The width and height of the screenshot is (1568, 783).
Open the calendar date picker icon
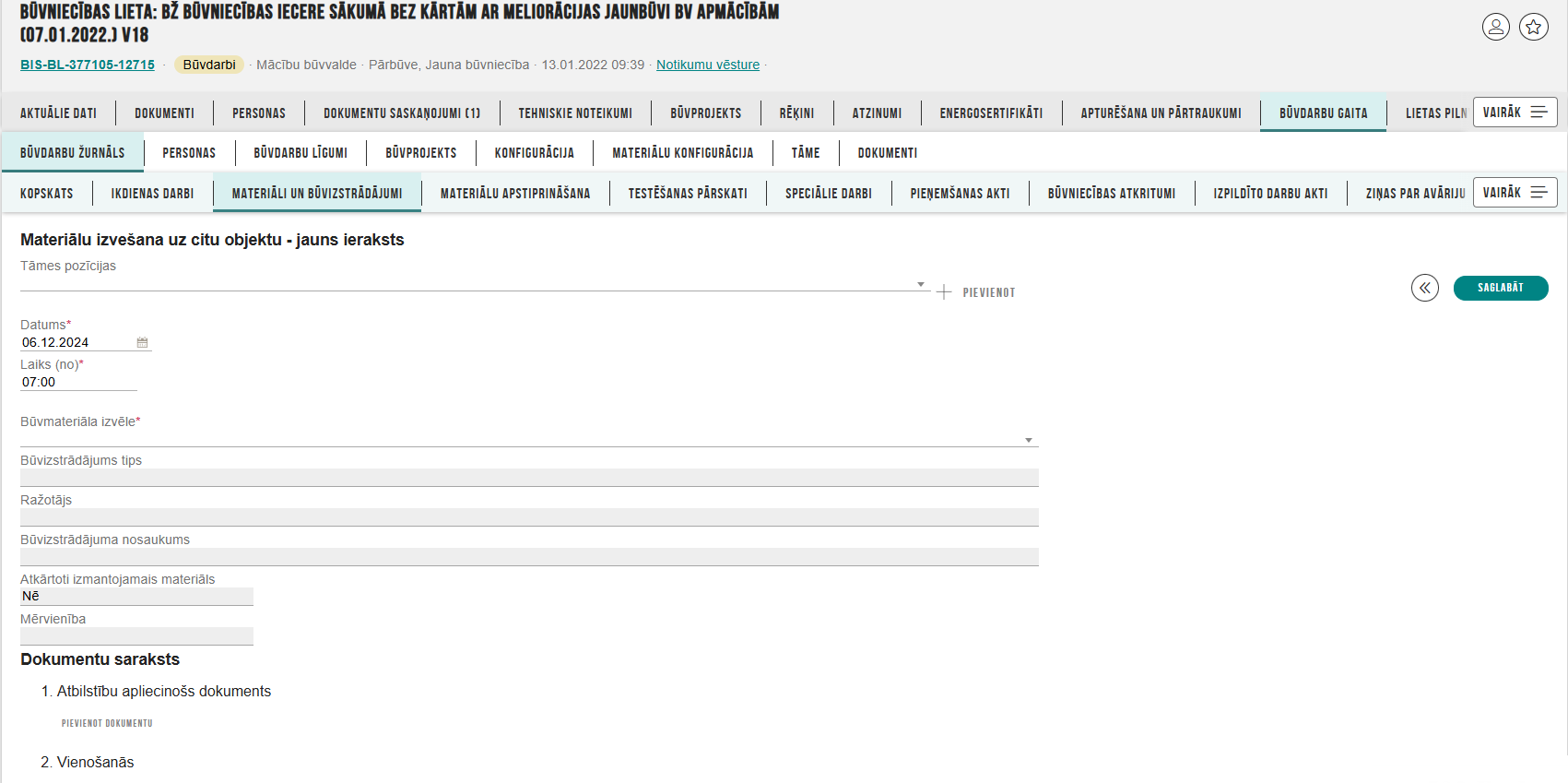[142, 343]
